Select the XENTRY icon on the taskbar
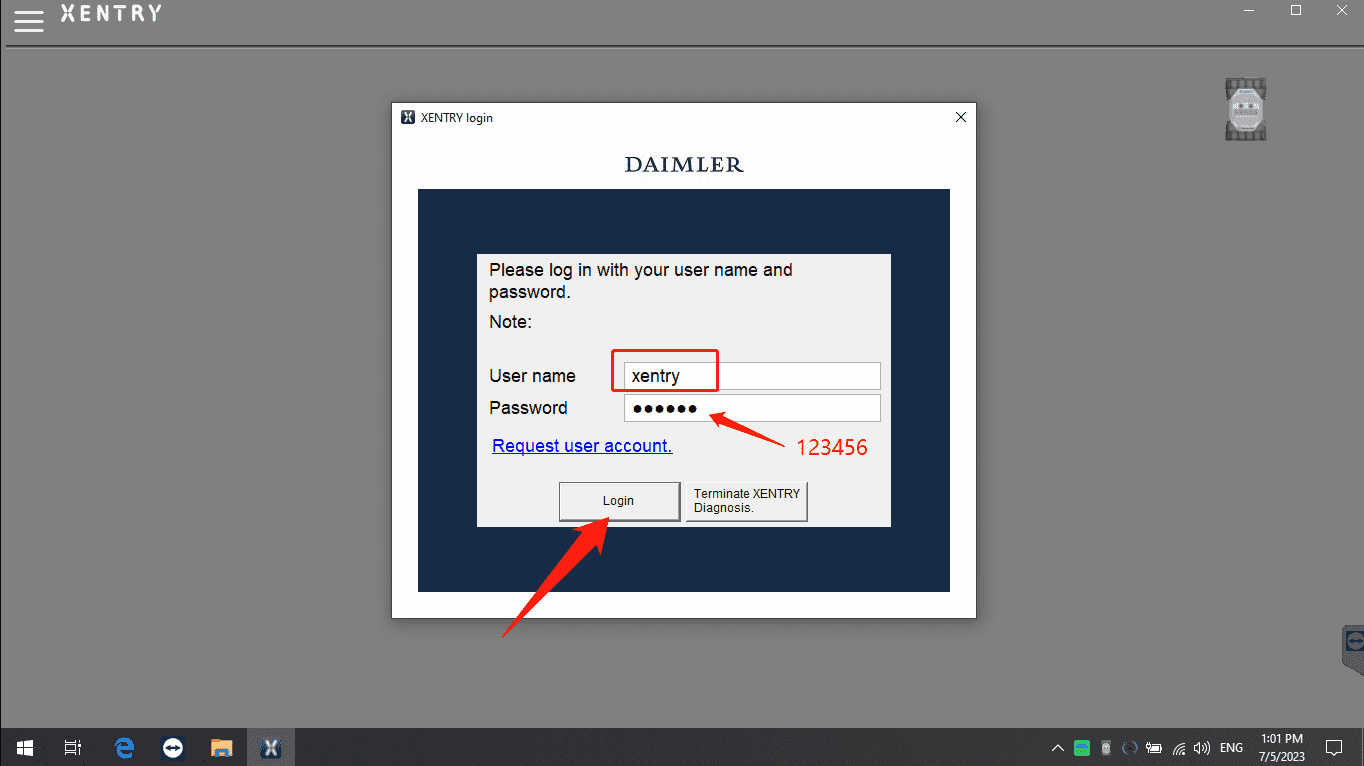This screenshot has height=766, width=1364. [x=271, y=747]
